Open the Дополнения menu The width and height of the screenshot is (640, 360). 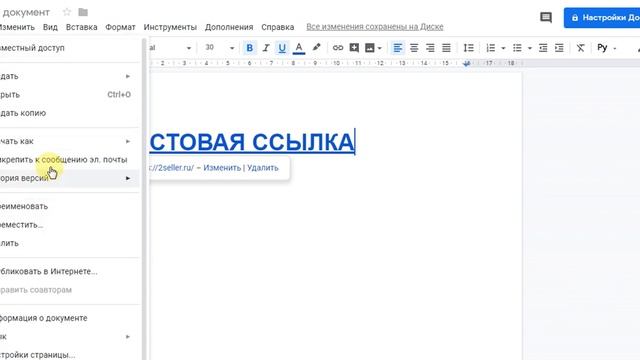[x=229, y=27]
